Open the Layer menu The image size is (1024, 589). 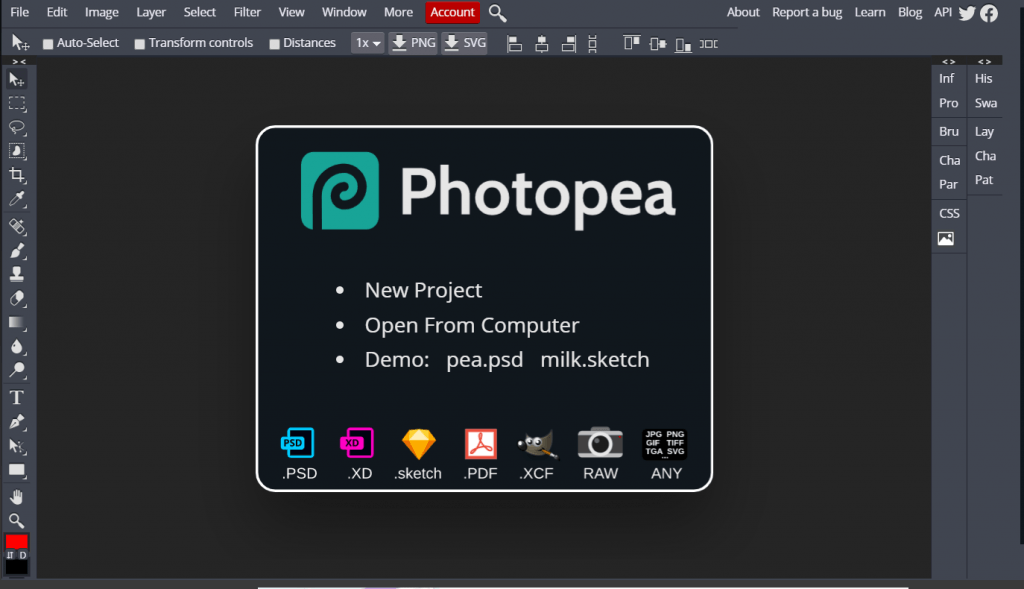151,12
